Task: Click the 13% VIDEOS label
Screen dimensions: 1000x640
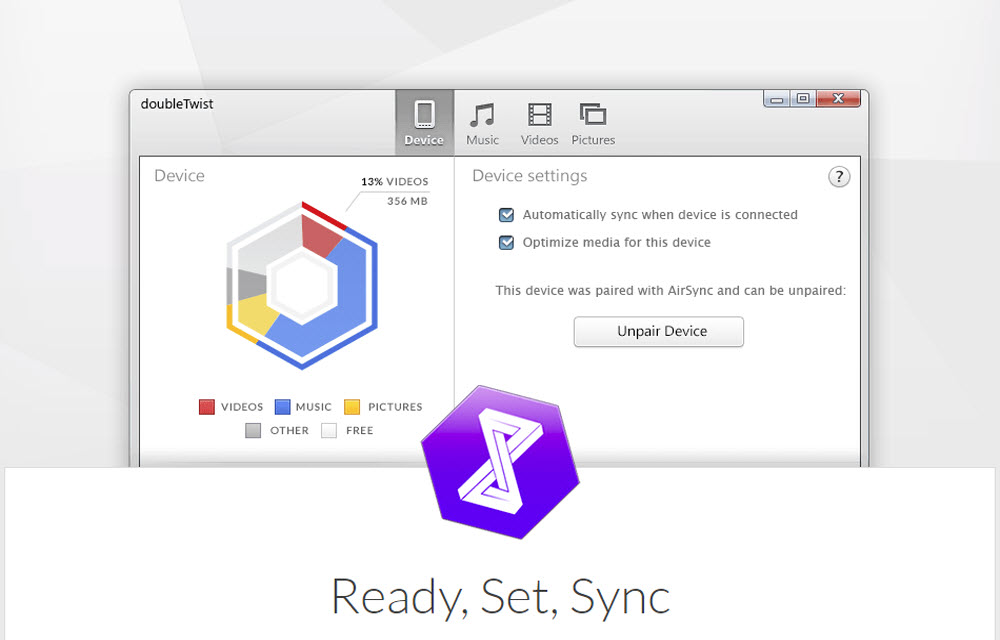Action: tap(395, 182)
